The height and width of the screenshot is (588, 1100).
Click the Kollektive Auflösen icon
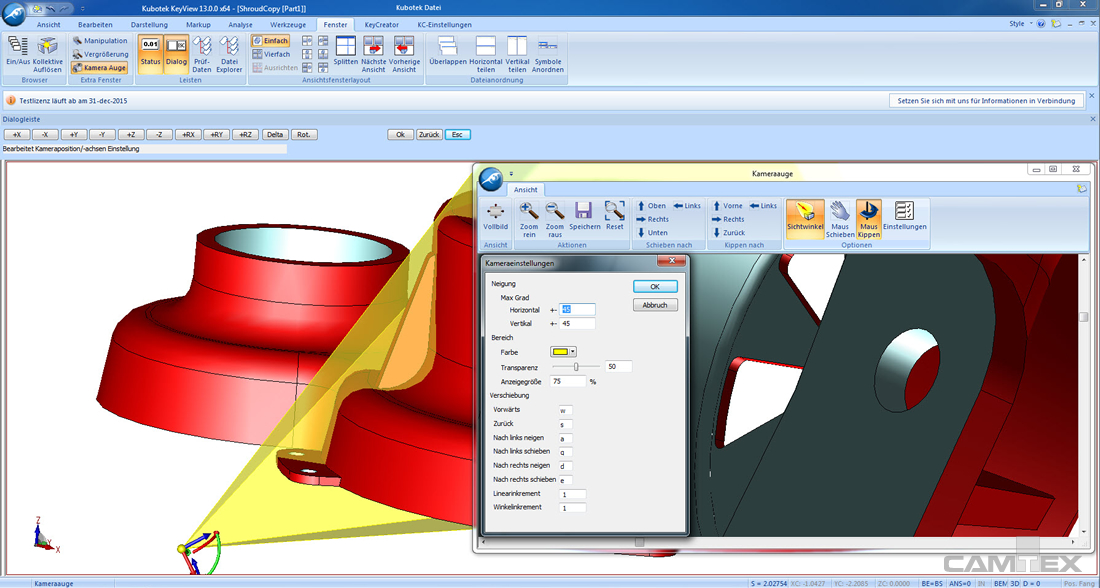click(x=47, y=52)
